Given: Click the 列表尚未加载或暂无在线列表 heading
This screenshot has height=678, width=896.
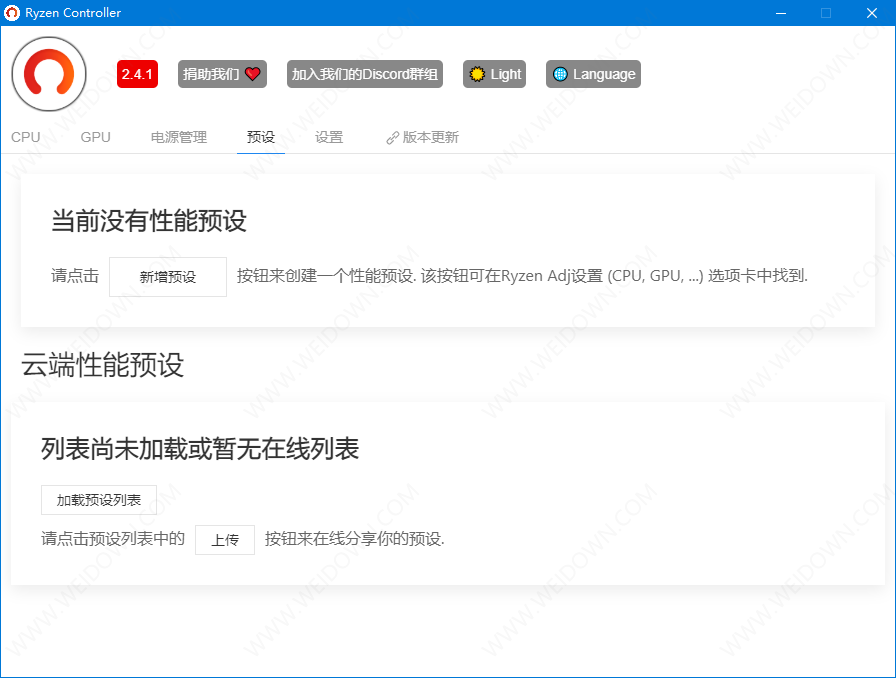Looking at the screenshot, I should tap(200, 449).
